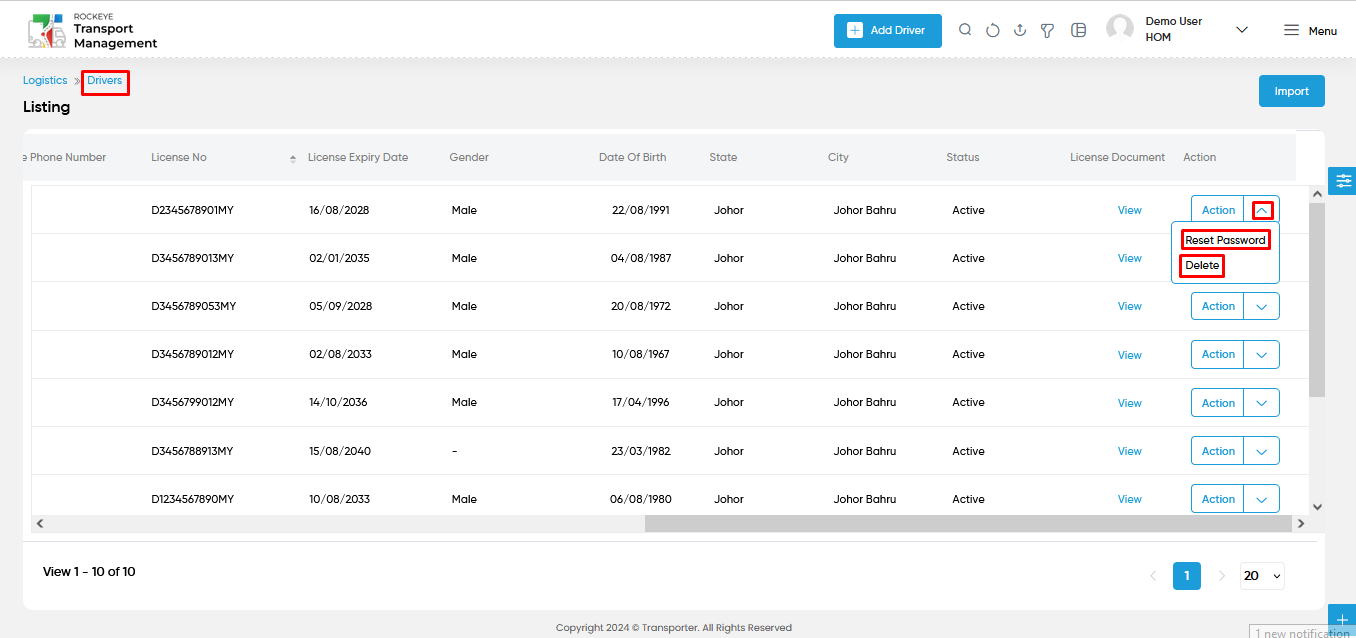Select page 1 in pagination
This screenshot has height=638, width=1356.
(x=1187, y=576)
